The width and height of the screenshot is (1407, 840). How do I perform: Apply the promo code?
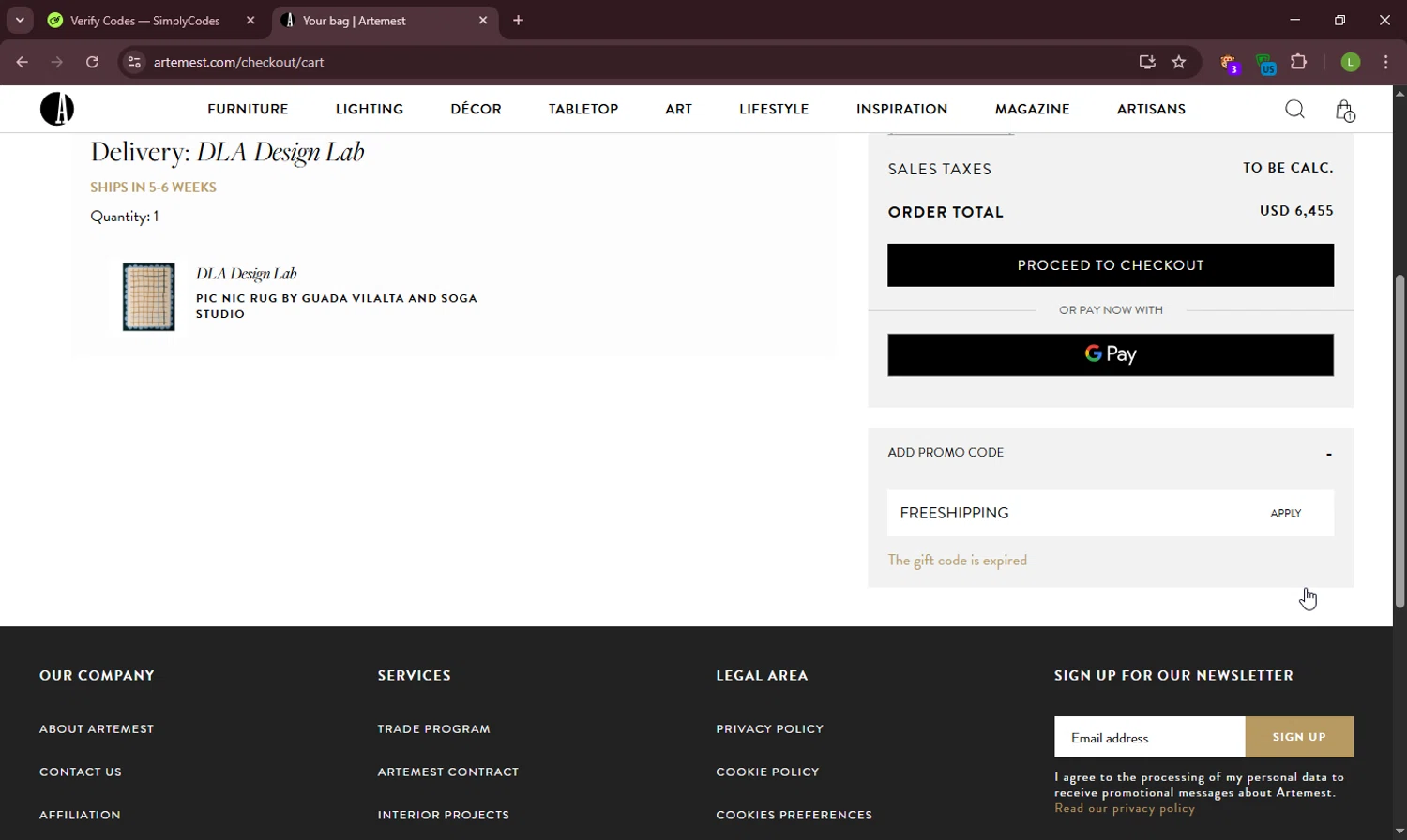pos(1285,513)
